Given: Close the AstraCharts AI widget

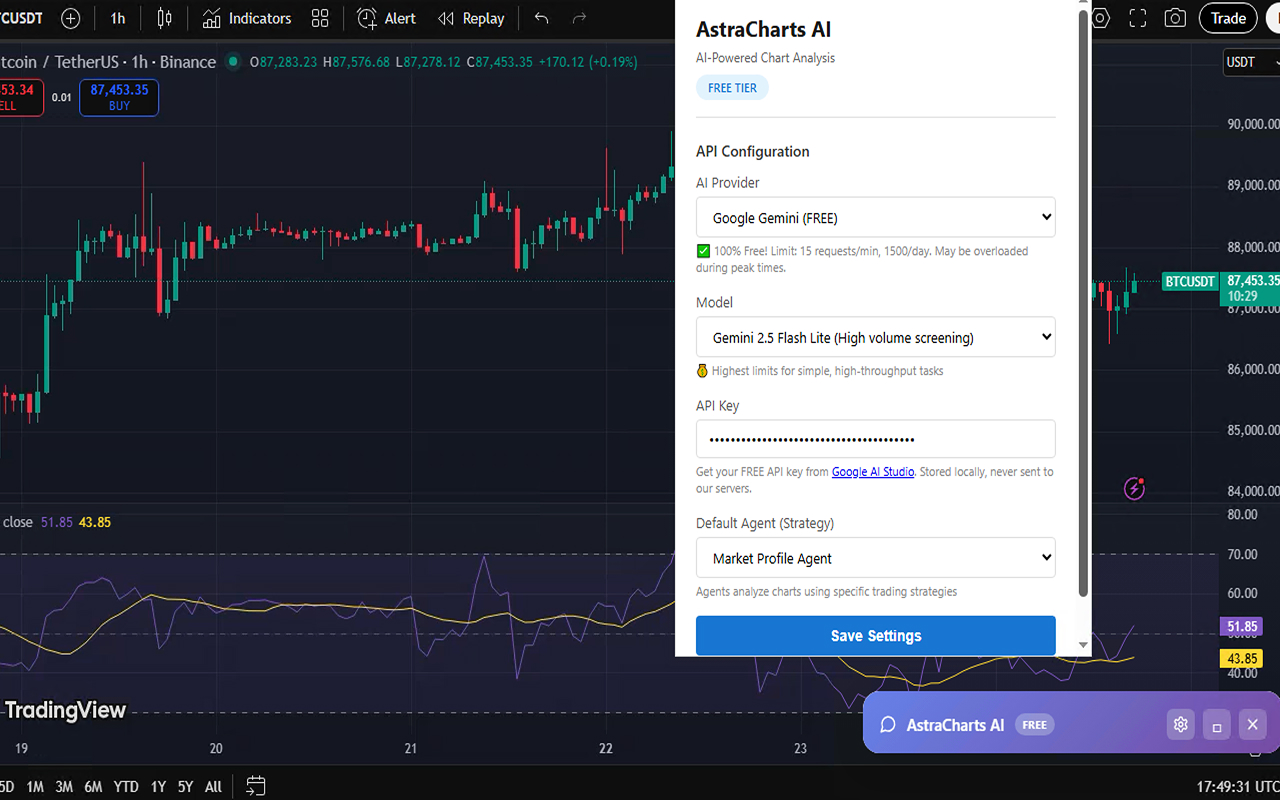Looking at the screenshot, I should coord(1253,725).
